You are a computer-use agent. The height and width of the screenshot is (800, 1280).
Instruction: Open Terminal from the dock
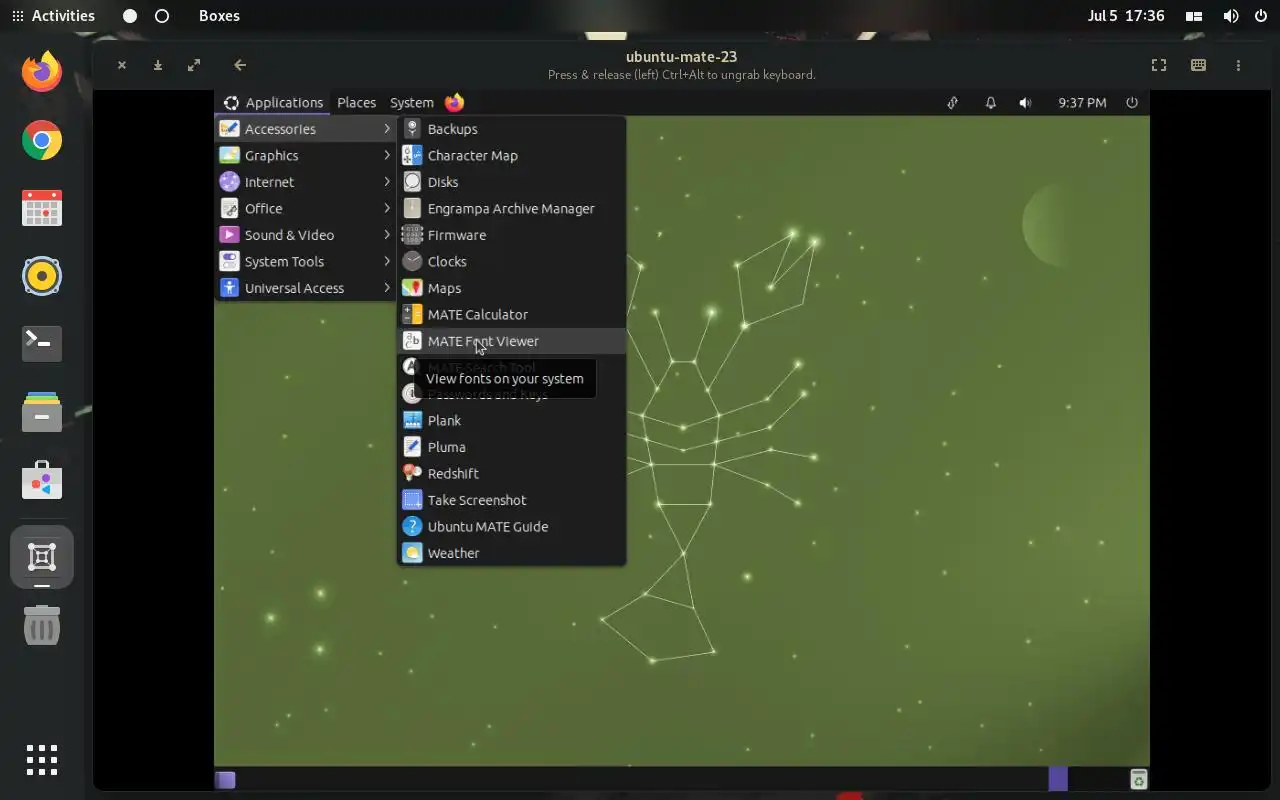tap(42, 343)
